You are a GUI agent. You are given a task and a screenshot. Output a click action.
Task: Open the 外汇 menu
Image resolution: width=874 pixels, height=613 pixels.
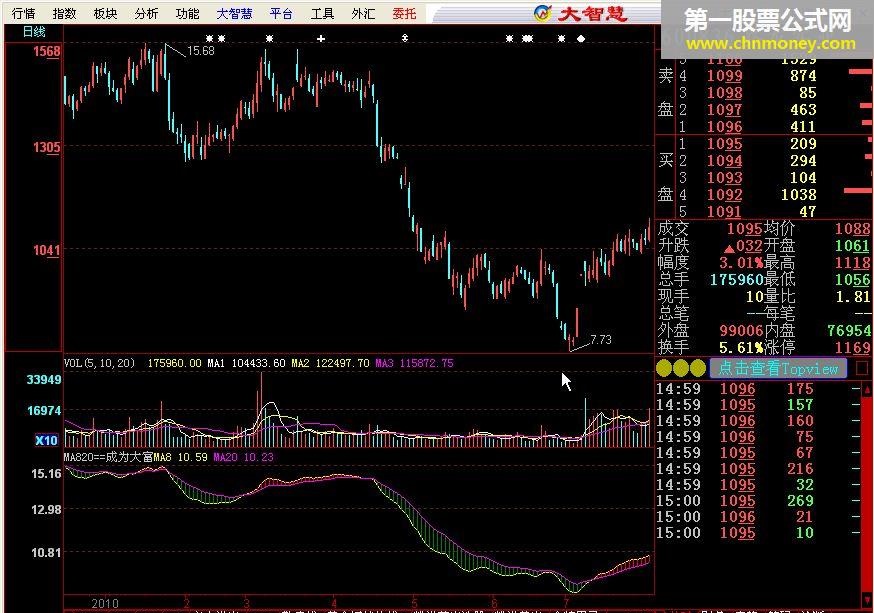363,13
